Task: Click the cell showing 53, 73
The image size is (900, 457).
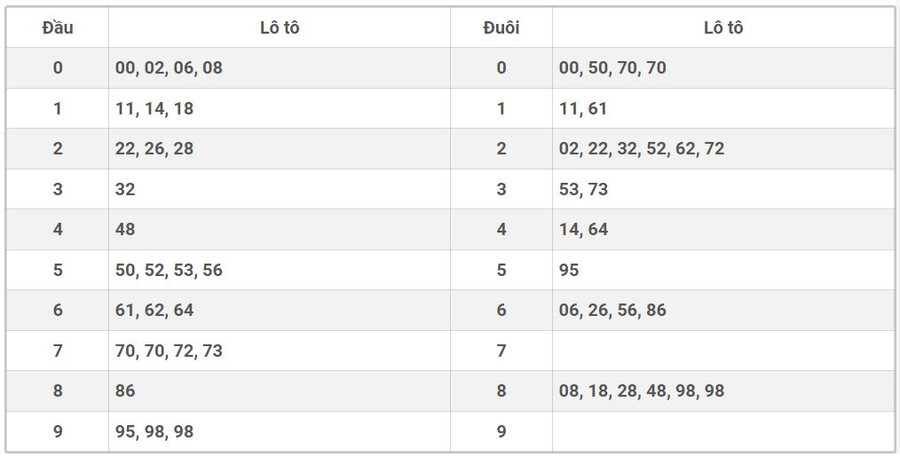Action: [584, 189]
